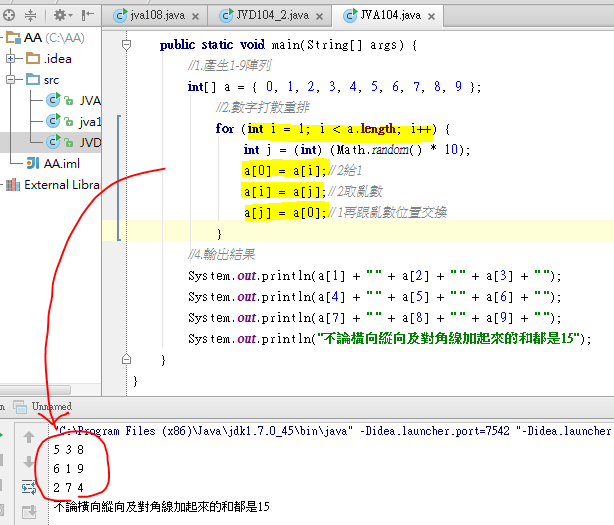Collapse the src folder node
This screenshot has width=614, height=525.
[x=11, y=80]
